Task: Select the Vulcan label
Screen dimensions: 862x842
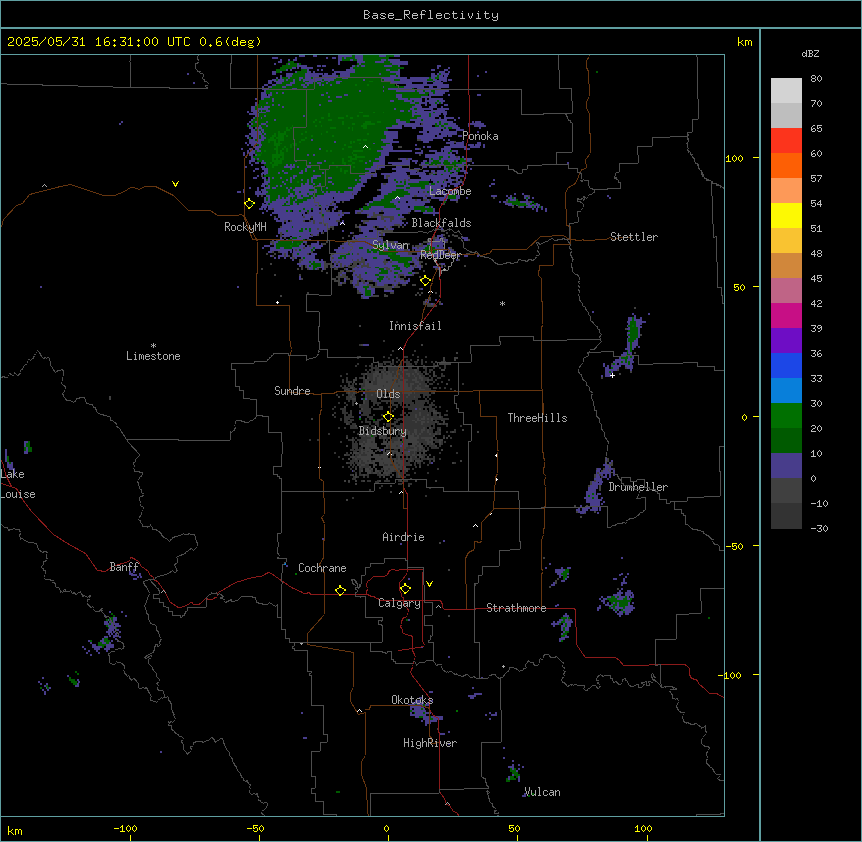Action: click(541, 792)
